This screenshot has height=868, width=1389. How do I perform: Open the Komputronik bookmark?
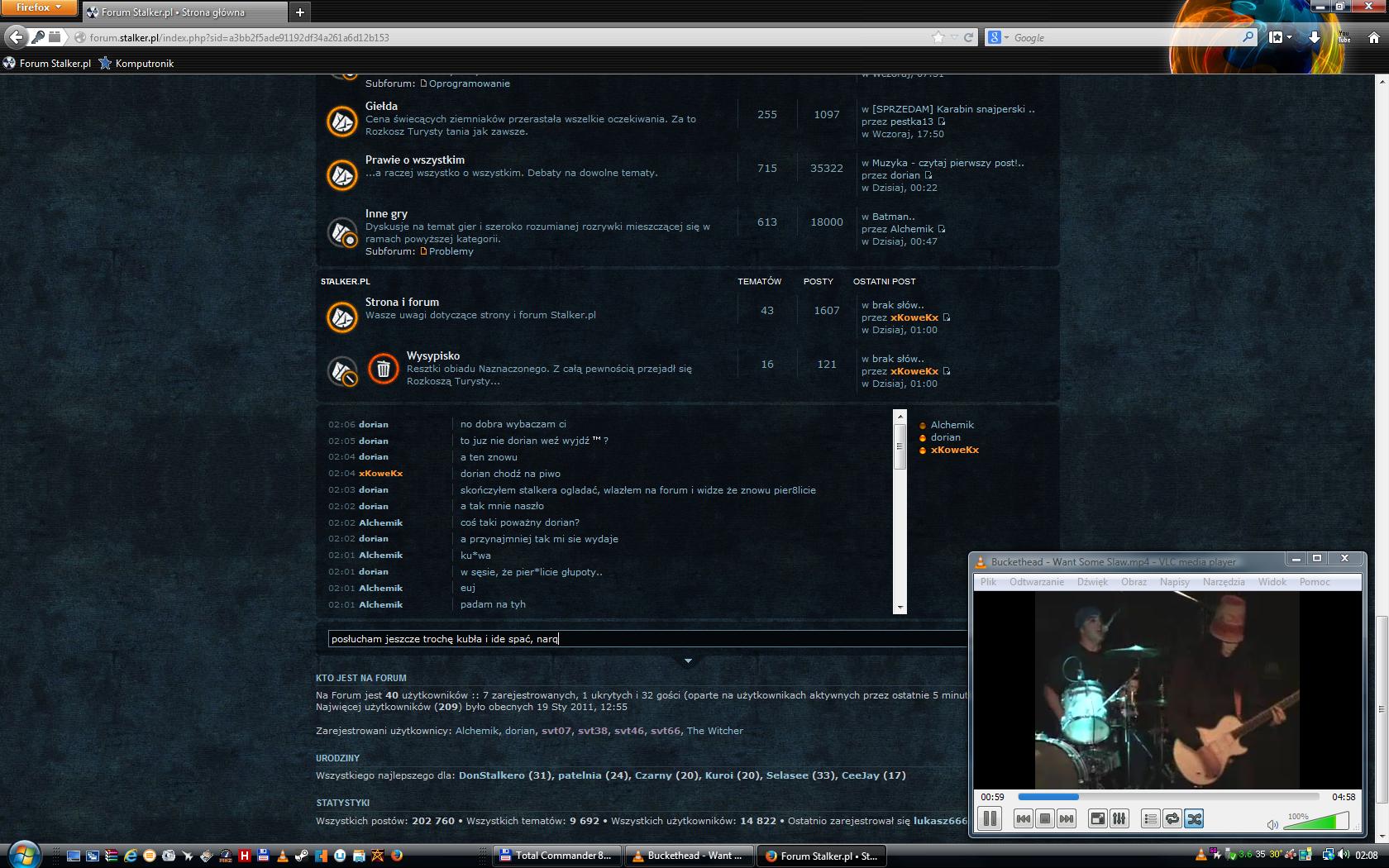136,63
